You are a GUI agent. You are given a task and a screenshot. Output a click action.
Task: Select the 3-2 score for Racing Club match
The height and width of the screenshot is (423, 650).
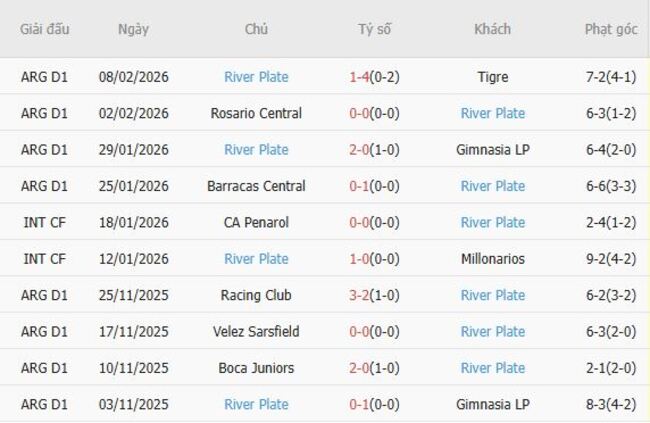click(361, 295)
